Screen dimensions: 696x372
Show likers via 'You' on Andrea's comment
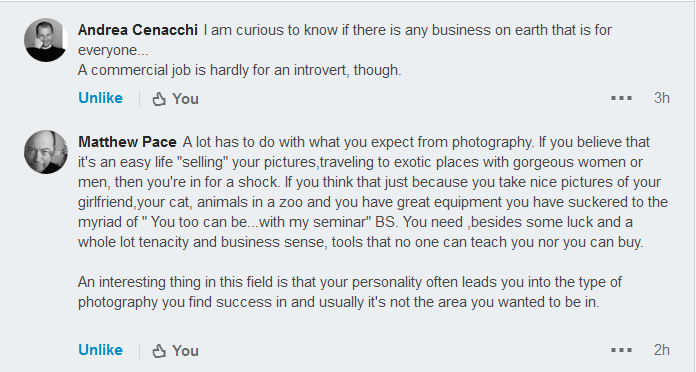(x=186, y=99)
